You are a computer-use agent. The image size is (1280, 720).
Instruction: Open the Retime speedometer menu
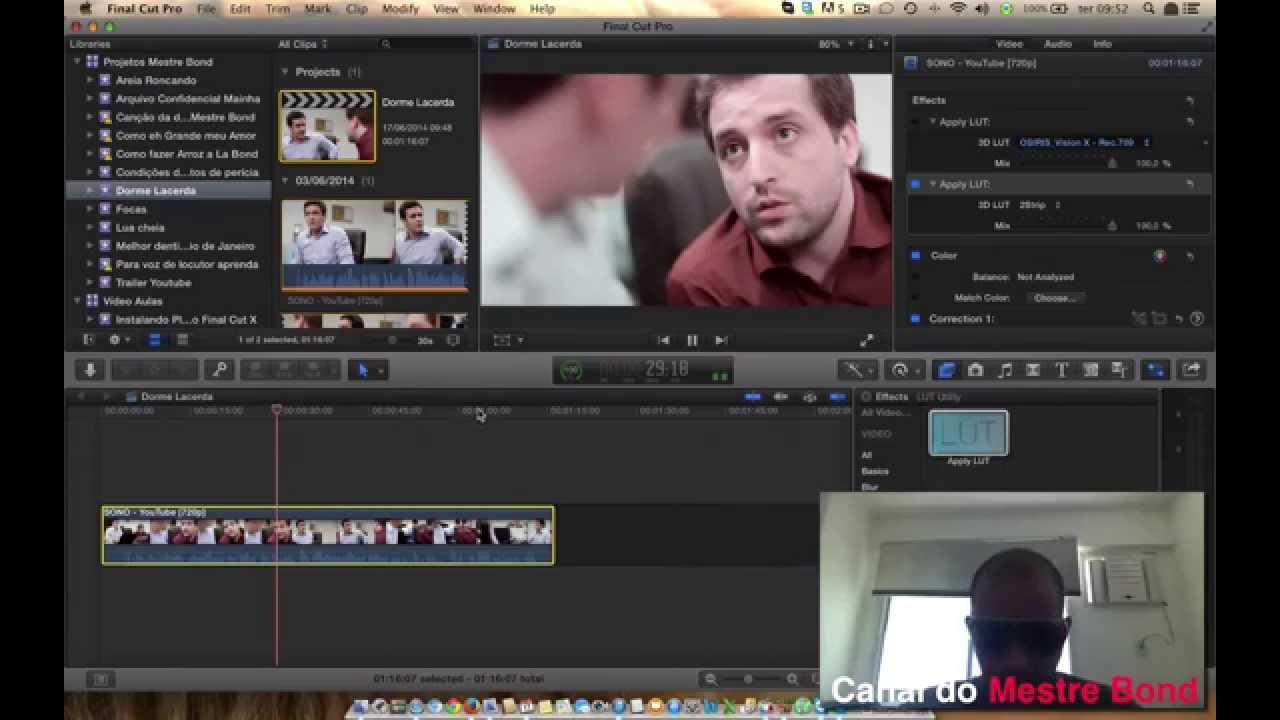[904, 370]
